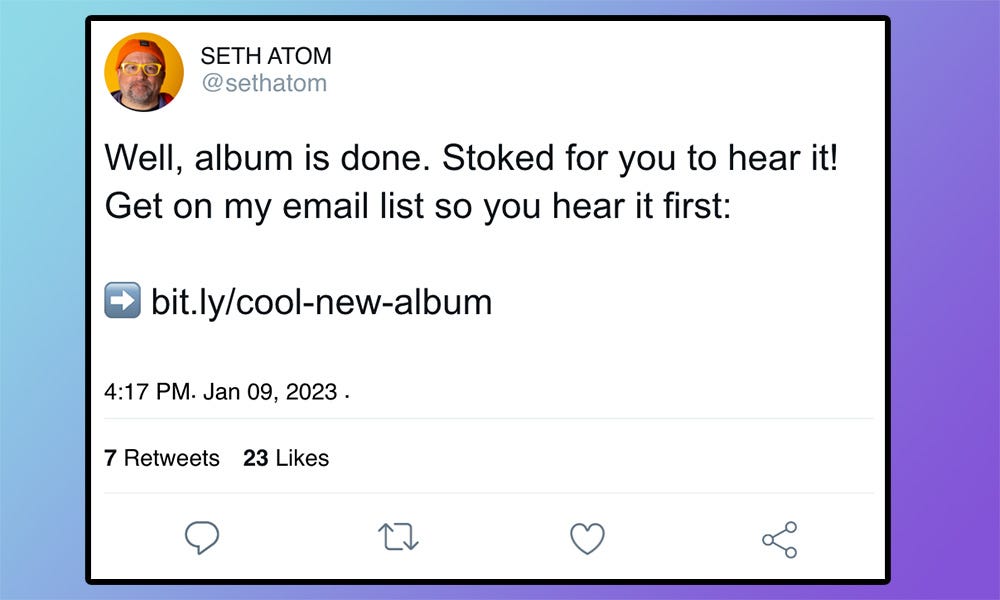Screen dimensions: 1000x600
Task: Open the @sethatom handle
Action: tap(264, 83)
